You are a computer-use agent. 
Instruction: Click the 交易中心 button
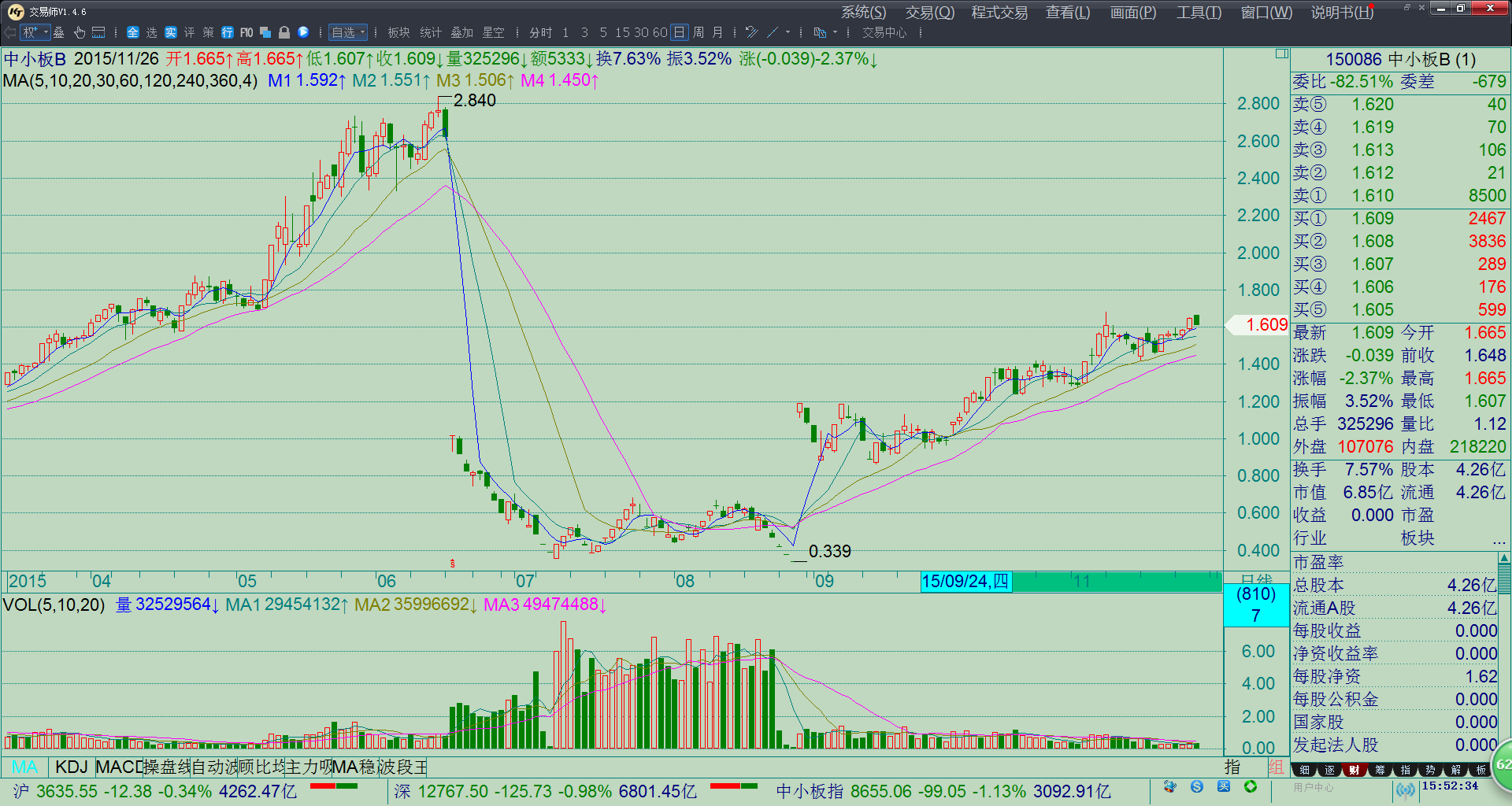(884, 32)
